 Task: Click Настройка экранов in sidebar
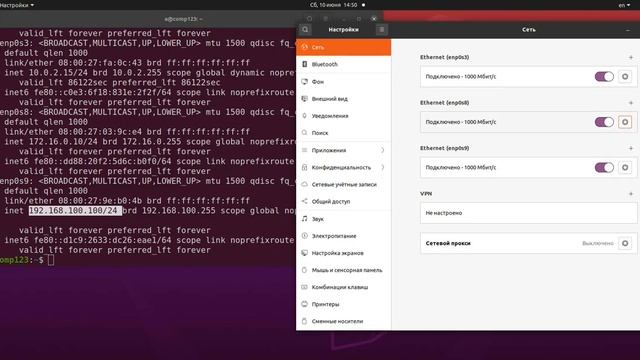tap(344, 253)
